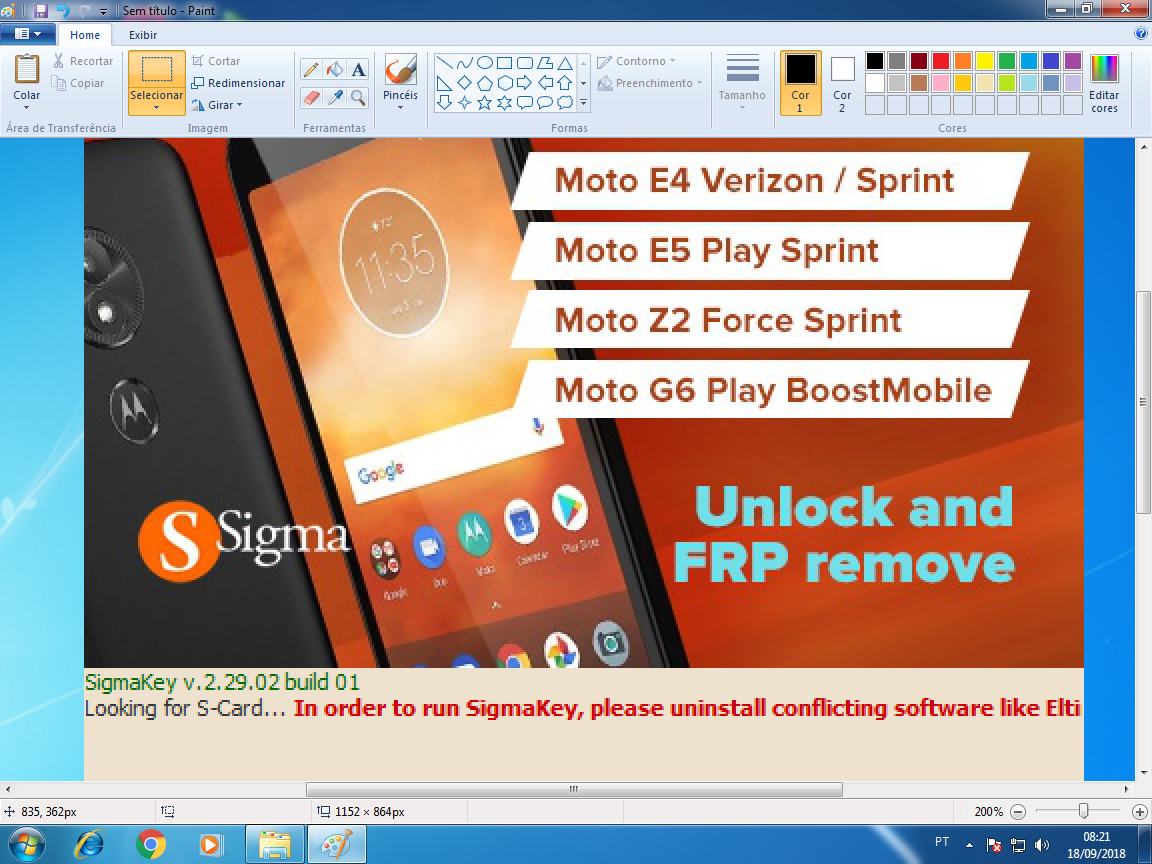
Task: Pick the yellow color swatch
Action: (984, 61)
